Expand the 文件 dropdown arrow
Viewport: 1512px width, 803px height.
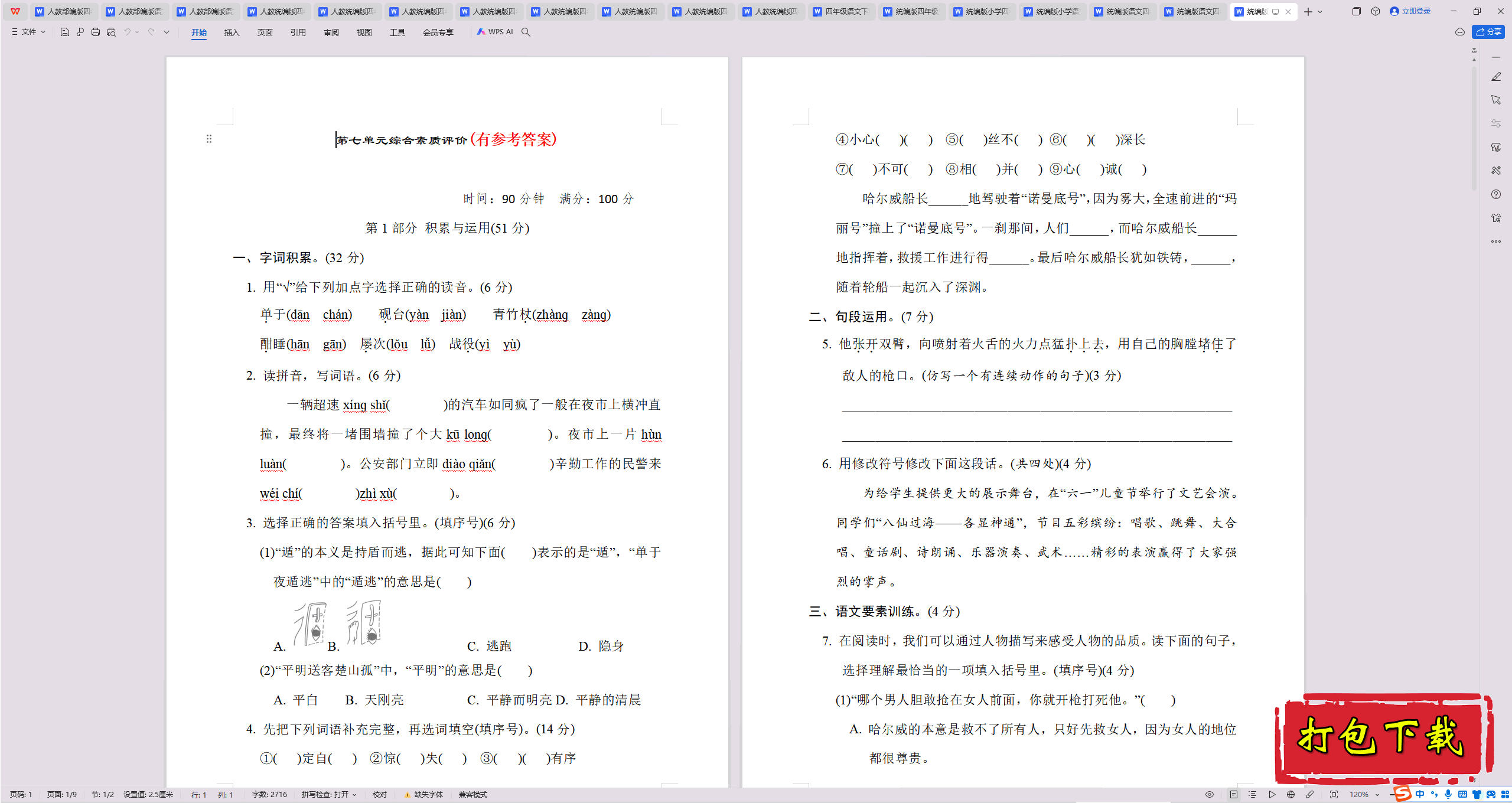43,32
